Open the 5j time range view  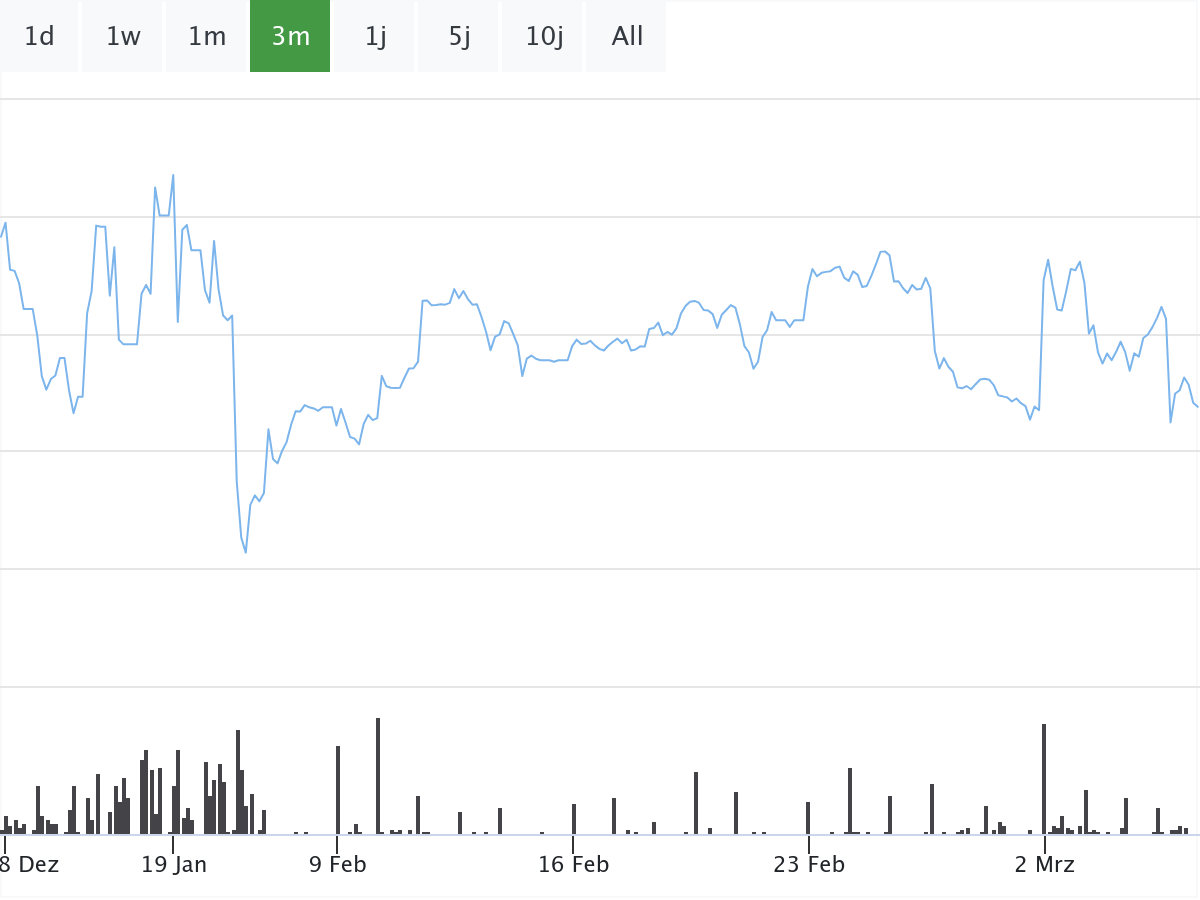[459, 37]
